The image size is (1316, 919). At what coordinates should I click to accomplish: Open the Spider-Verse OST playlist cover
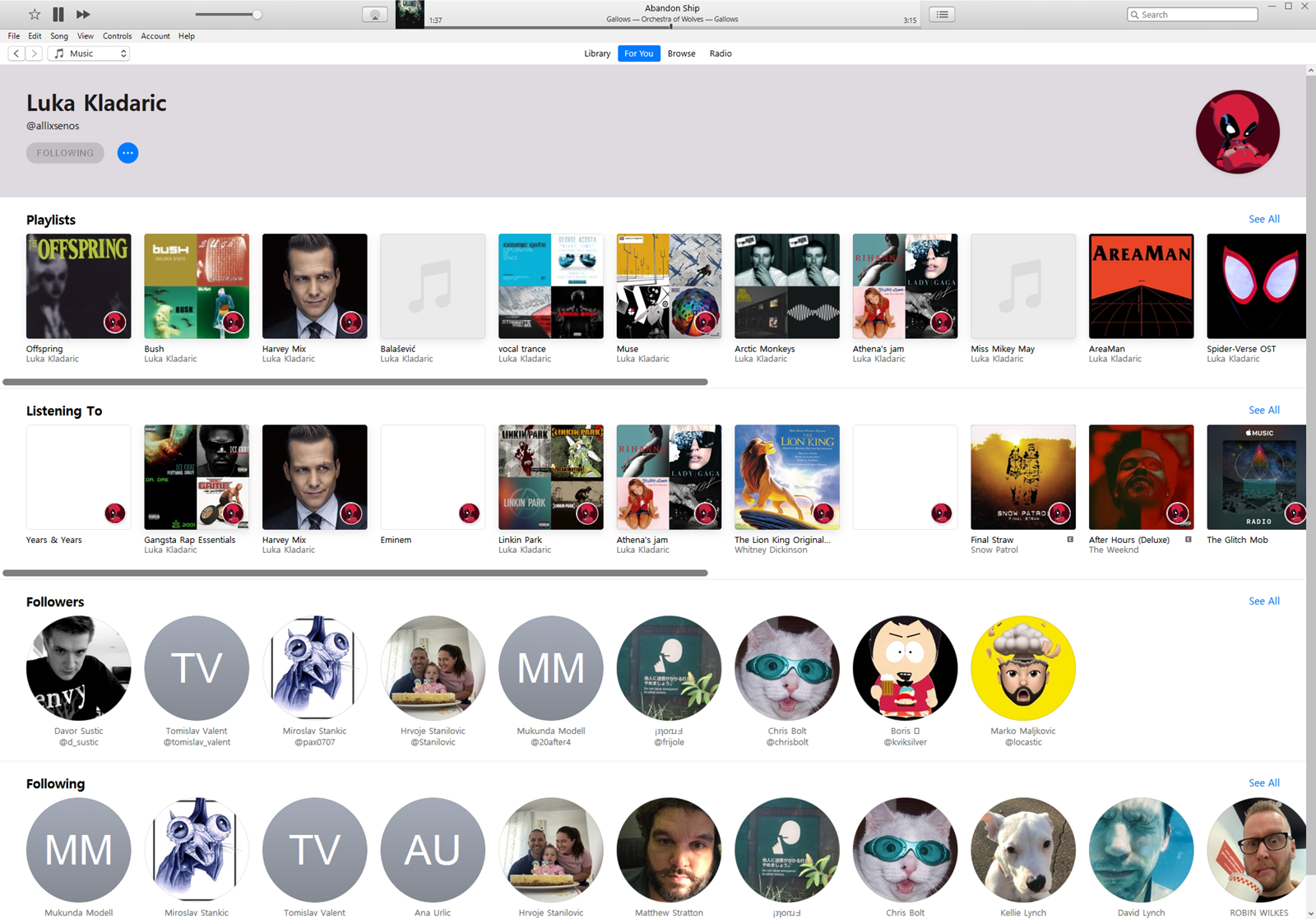(1256, 286)
